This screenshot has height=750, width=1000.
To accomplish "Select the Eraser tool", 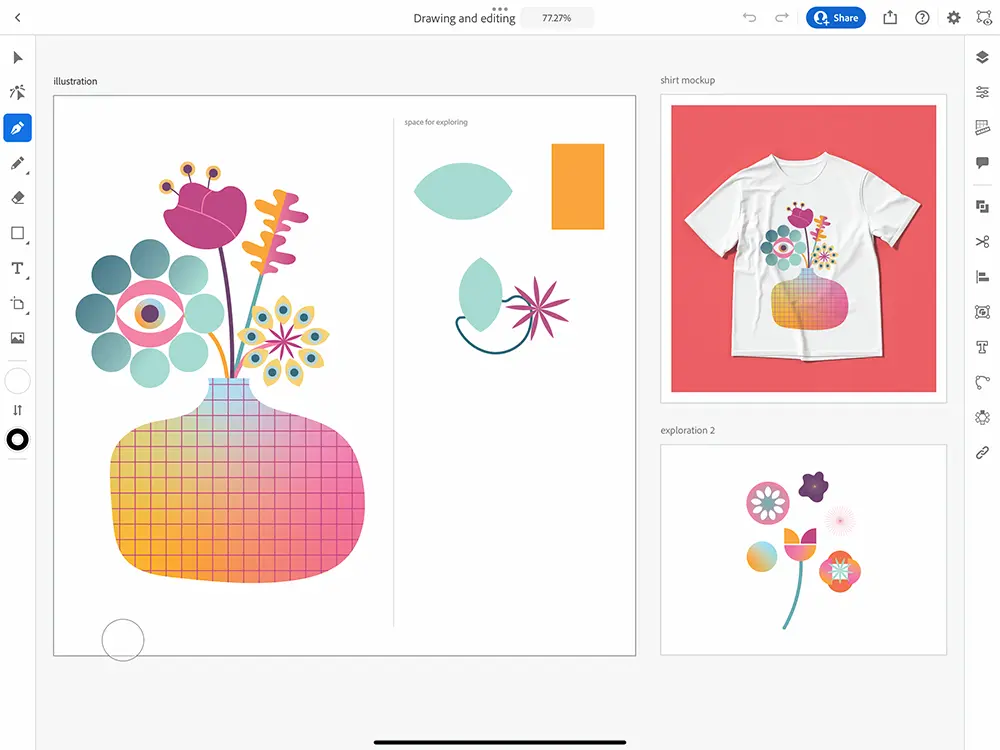I will click(x=17, y=198).
